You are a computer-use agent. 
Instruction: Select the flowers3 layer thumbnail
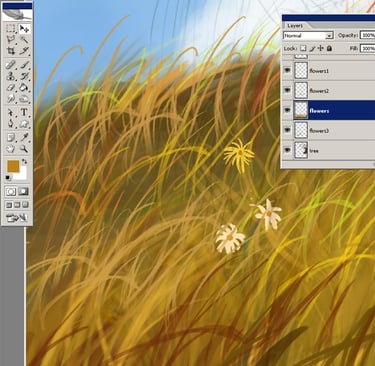[301, 130]
